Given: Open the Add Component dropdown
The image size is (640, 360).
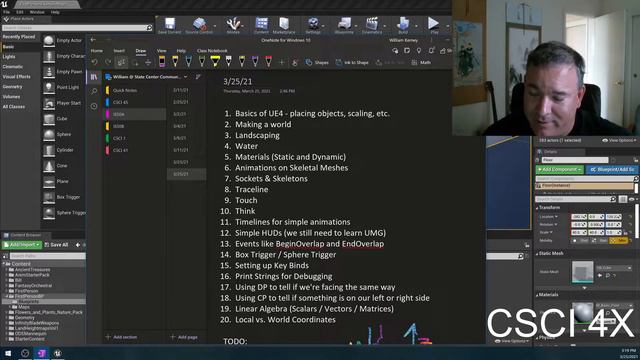Looking at the screenshot, I should pos(559,169).
